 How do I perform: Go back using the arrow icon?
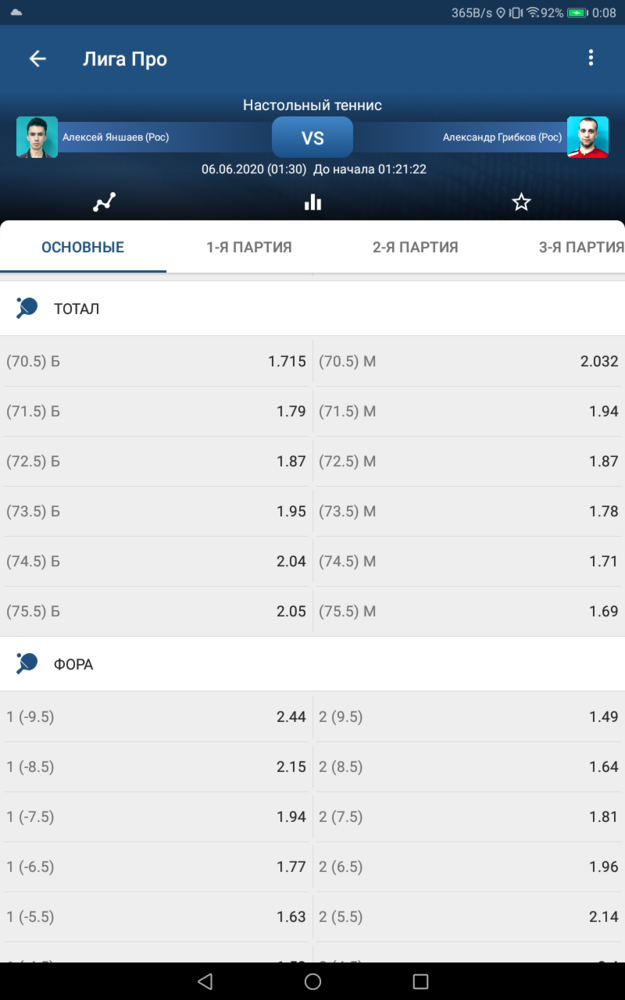[38, 59]
